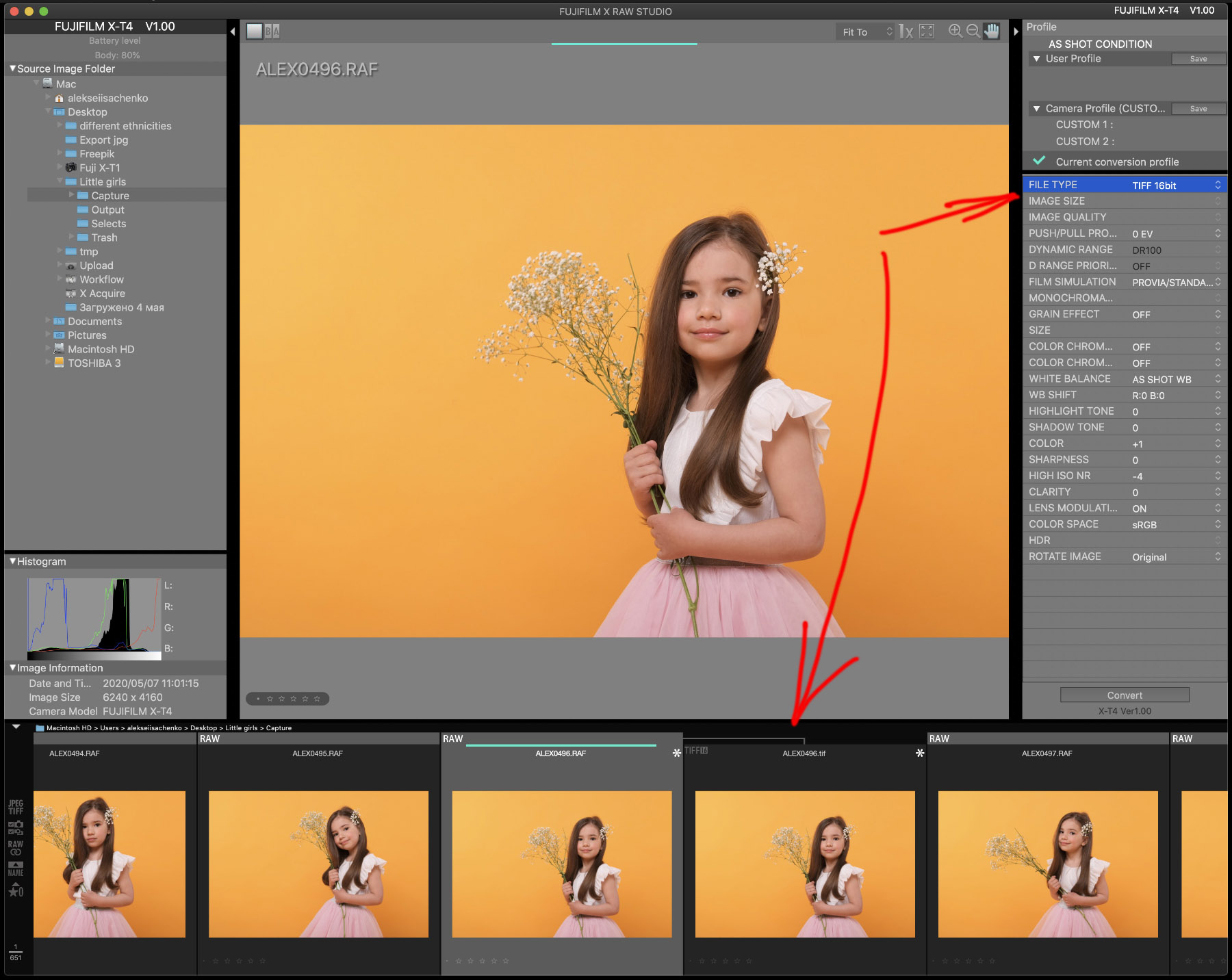The height and width of the screenshot is (980, 1232).
Task: Click the zoom out magnifier
Action: coord(973,31)
